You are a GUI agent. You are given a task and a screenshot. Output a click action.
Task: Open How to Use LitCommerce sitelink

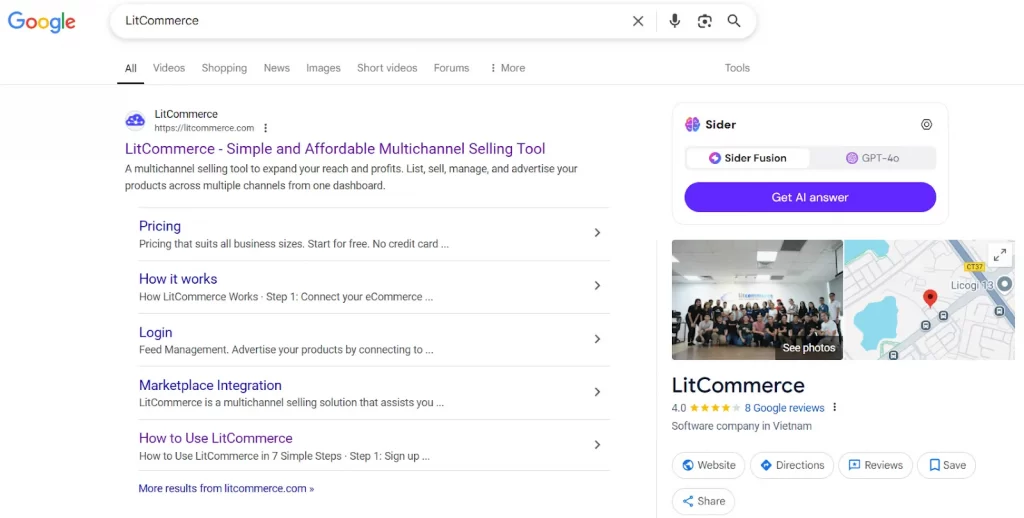pyautogui.click(x=216, y=438)
